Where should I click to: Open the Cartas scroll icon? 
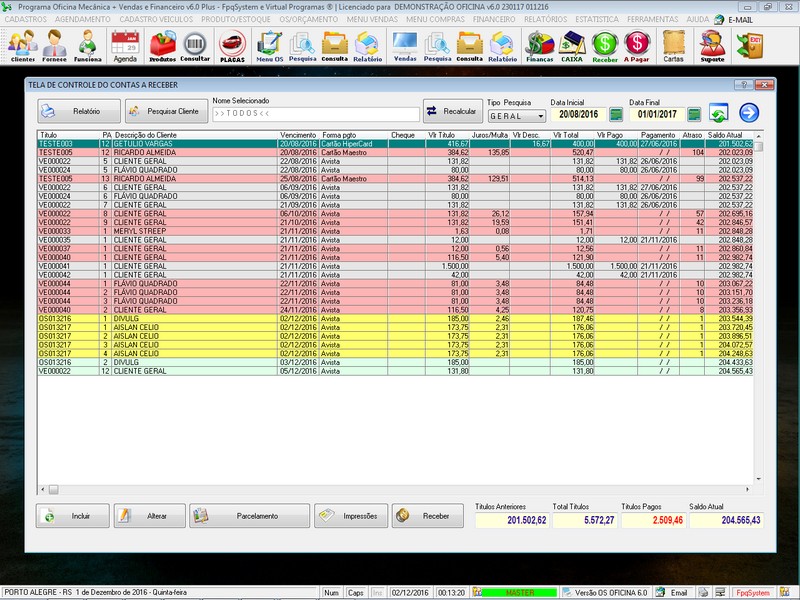click(673, 46)
